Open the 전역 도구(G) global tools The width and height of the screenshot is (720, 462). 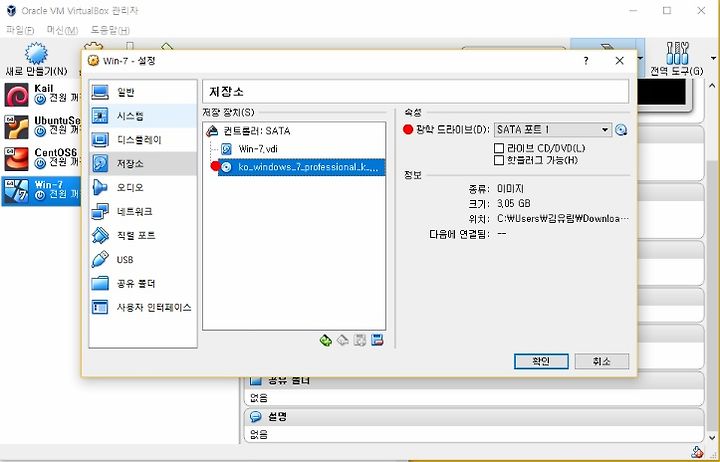click(677, 58)
